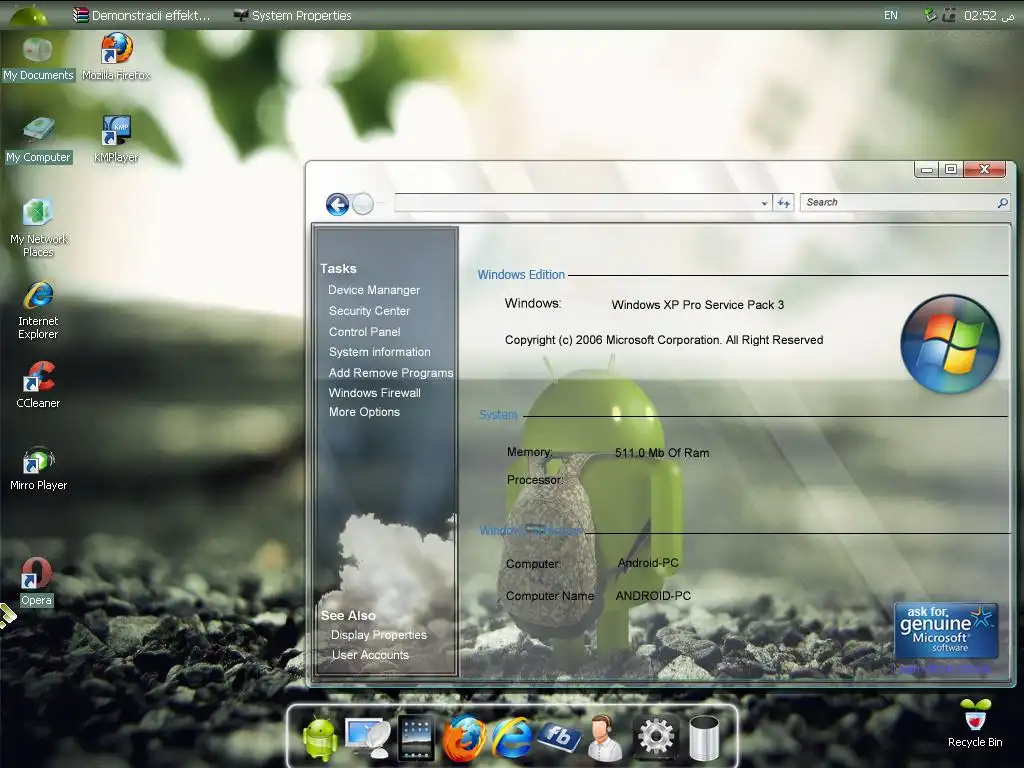Launch Internet Explorer desktop icon
The height and width of the screenshot is (768, 1024).
coord(38,310)
